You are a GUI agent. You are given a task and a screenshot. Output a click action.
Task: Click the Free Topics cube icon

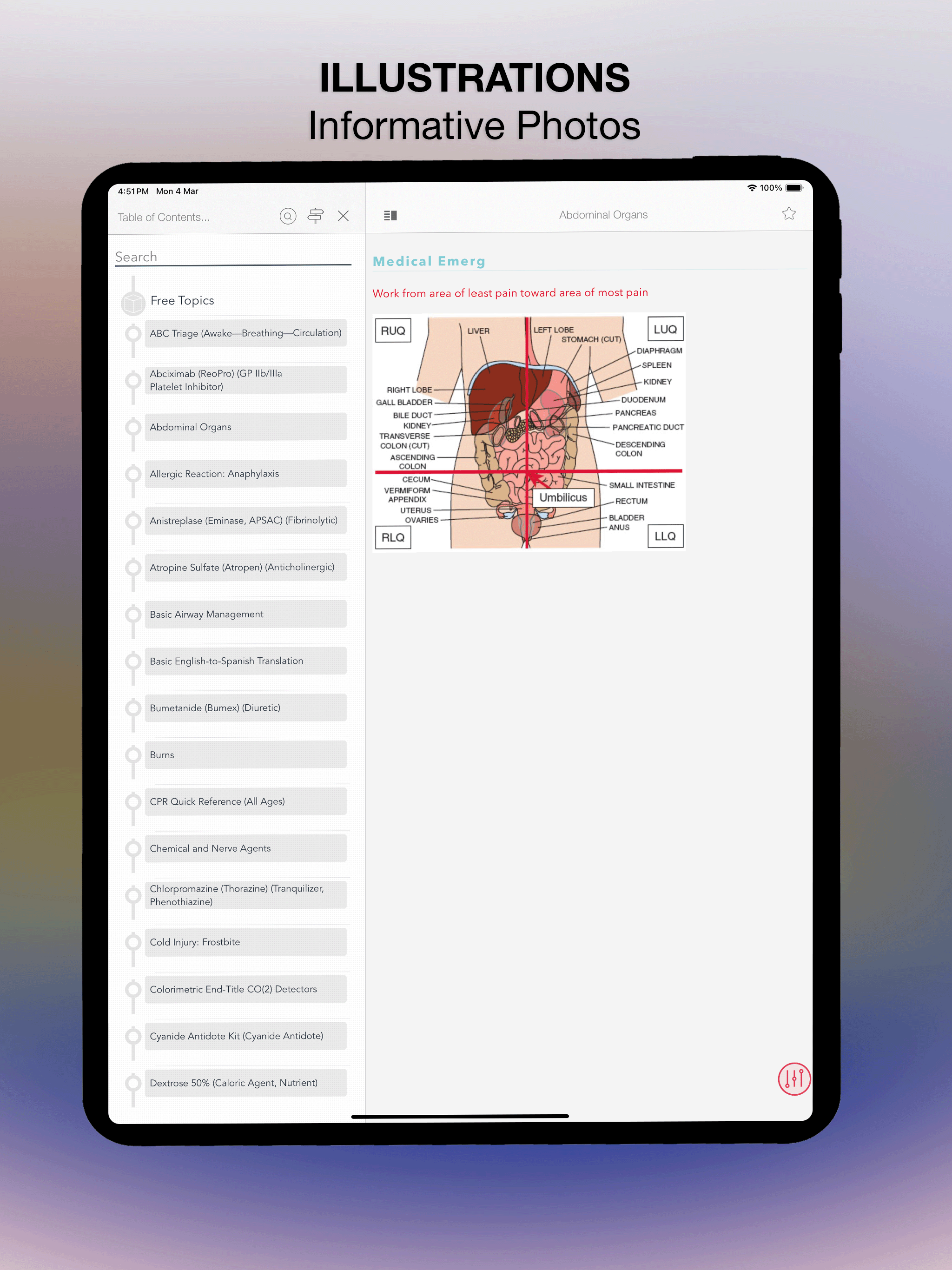pyautogui.click(x=133, y=303)
